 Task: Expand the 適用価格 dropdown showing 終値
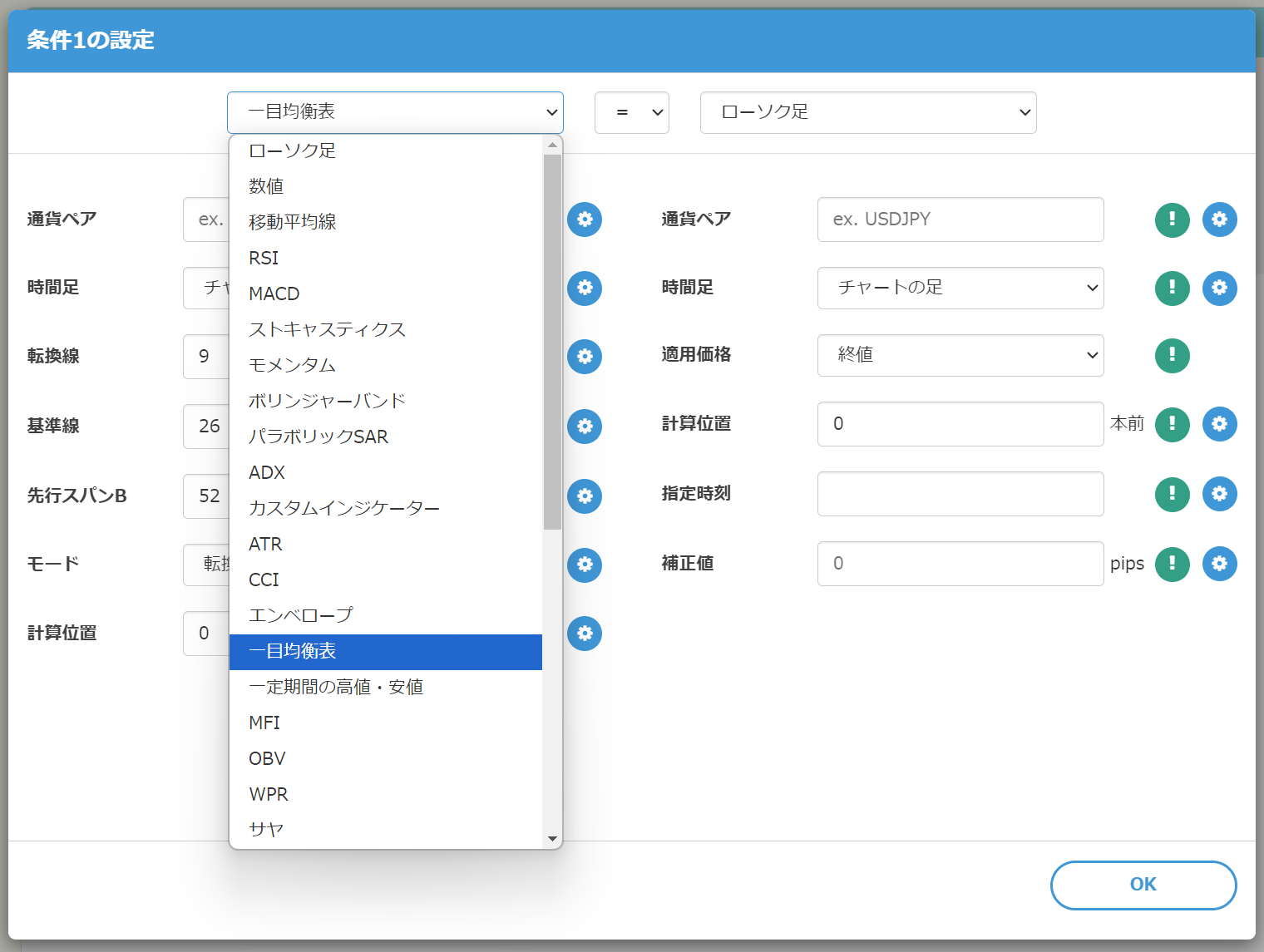click(960, 355)
